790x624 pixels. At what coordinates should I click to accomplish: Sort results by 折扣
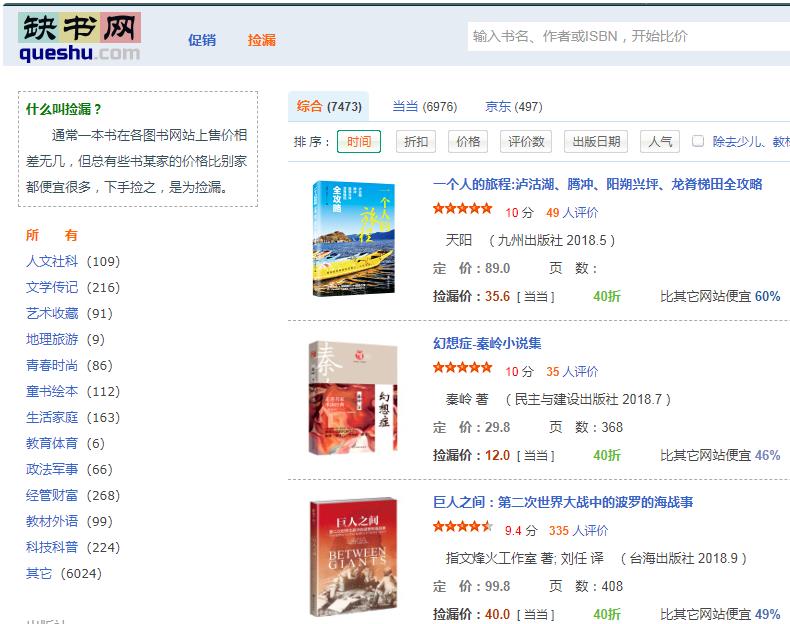416,142
